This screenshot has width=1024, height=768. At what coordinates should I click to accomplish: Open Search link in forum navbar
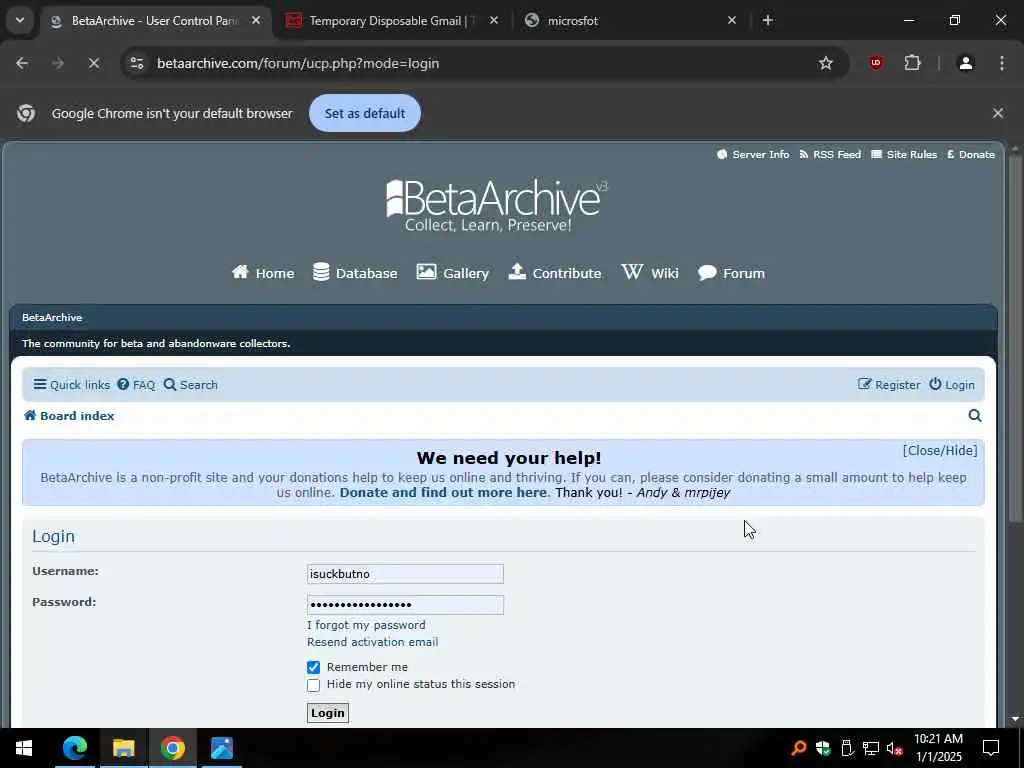(x=191, y=385)
